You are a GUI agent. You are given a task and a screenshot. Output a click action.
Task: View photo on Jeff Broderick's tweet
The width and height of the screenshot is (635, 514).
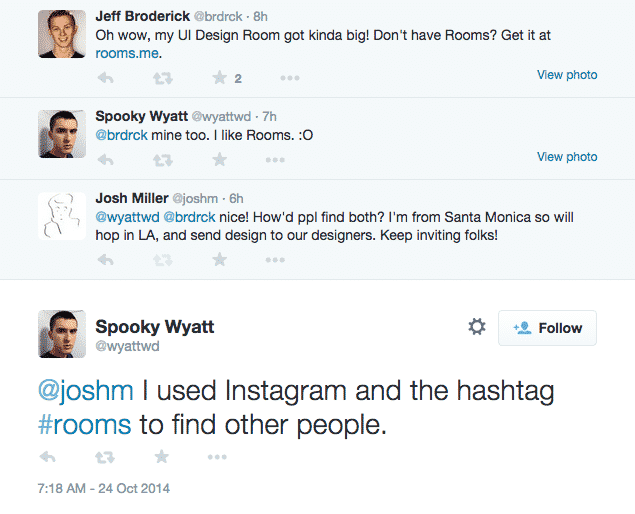tap(567, 75)
